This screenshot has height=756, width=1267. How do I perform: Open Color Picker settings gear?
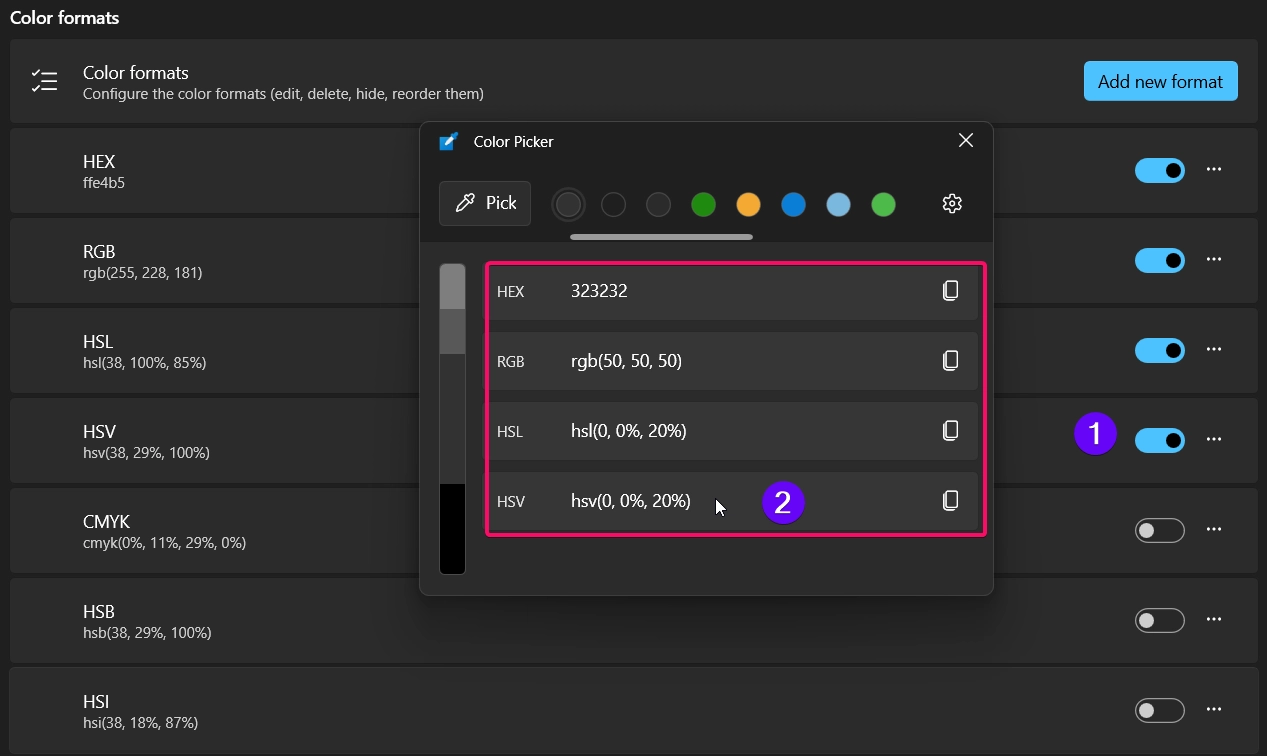coord(952,204)
